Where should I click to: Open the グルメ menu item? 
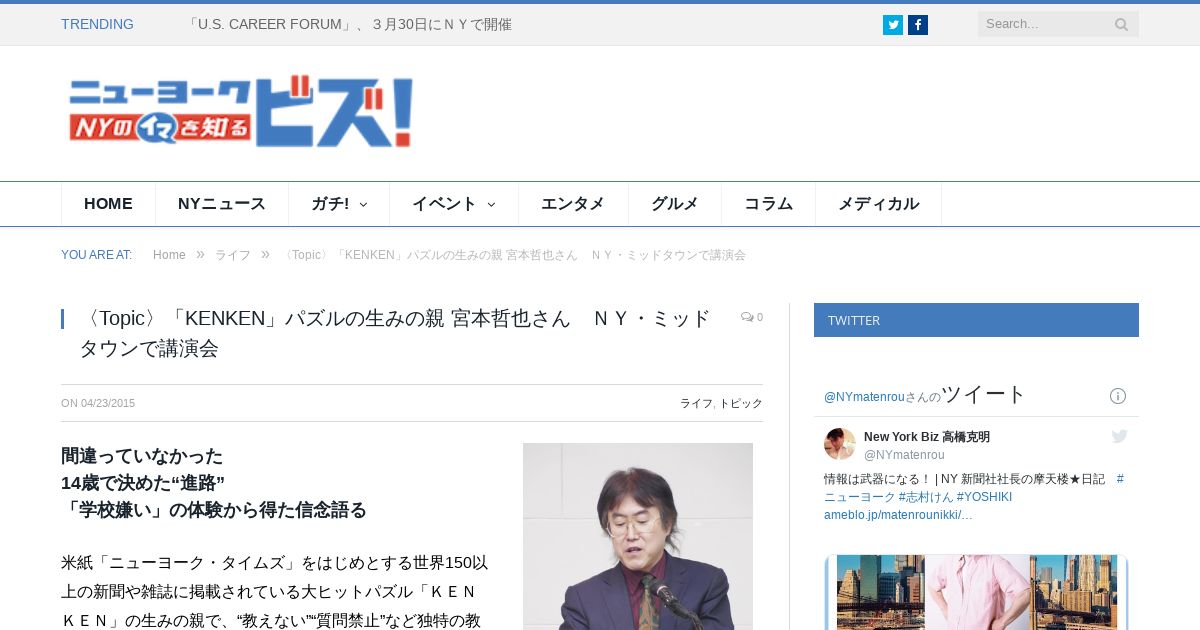click(675, 204)
